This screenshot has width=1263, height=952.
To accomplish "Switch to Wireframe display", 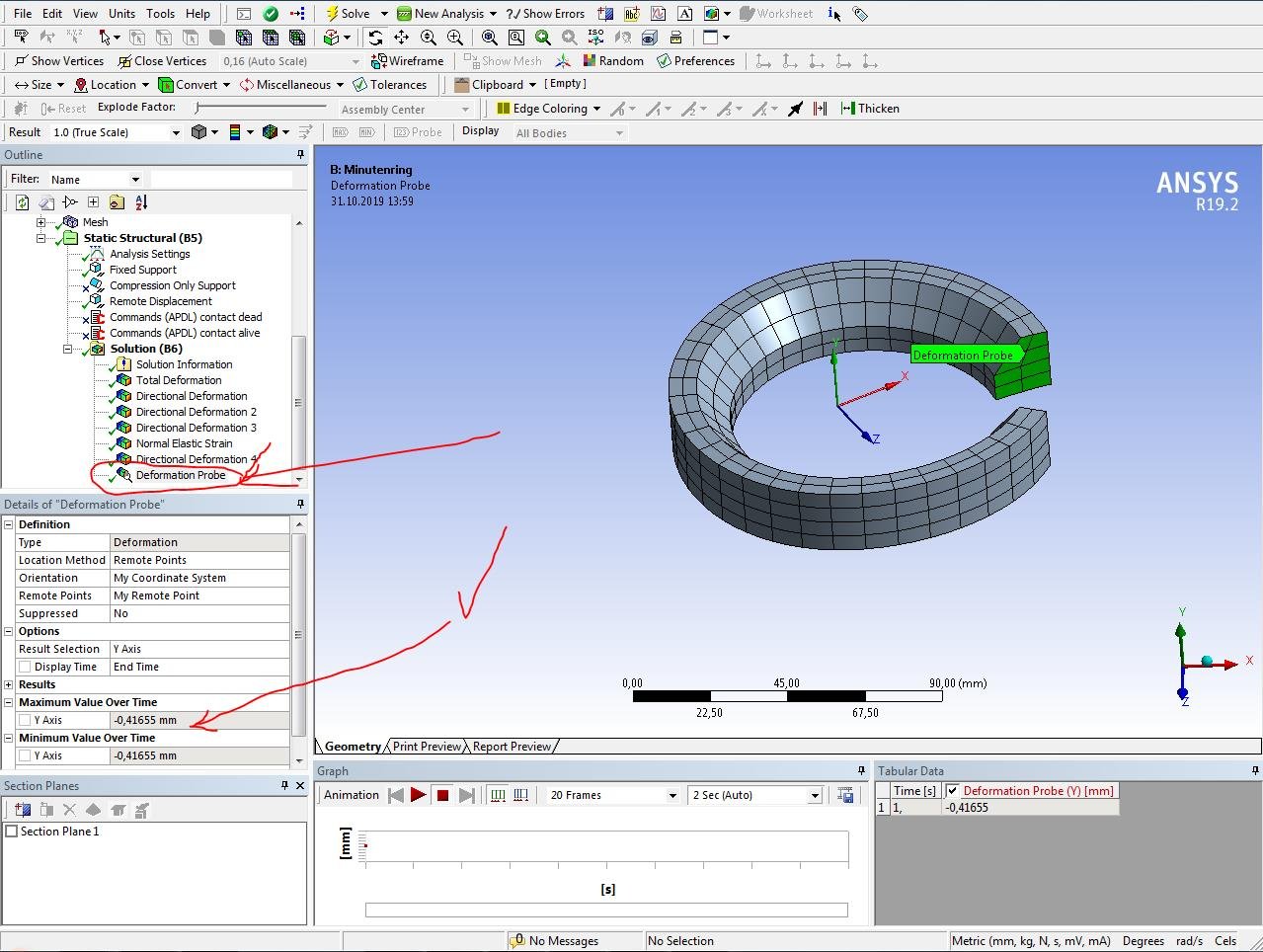I will click(x=407, y=61).
